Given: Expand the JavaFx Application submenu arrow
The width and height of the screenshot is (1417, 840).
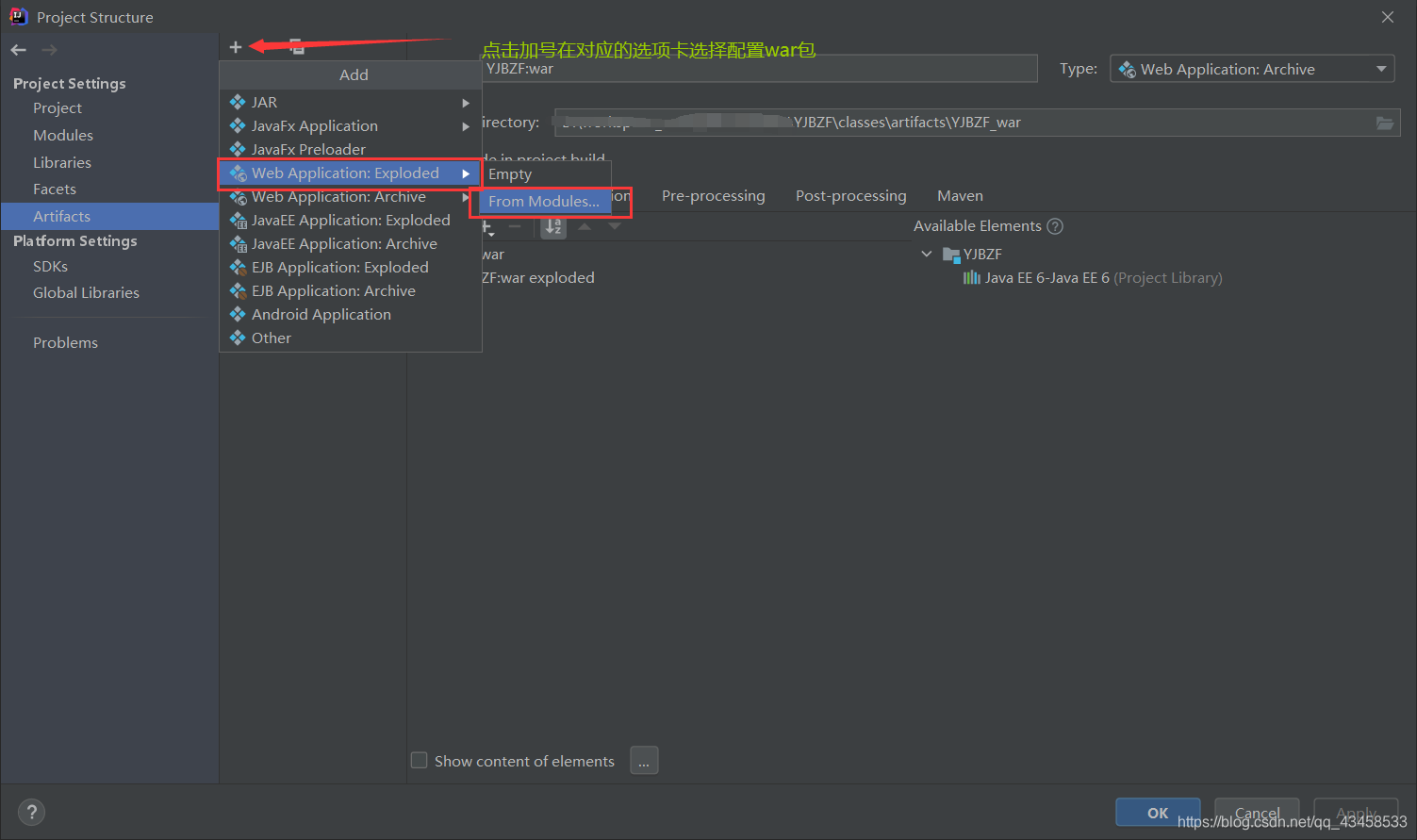Looking at the screenshot, I should (466, 126).
